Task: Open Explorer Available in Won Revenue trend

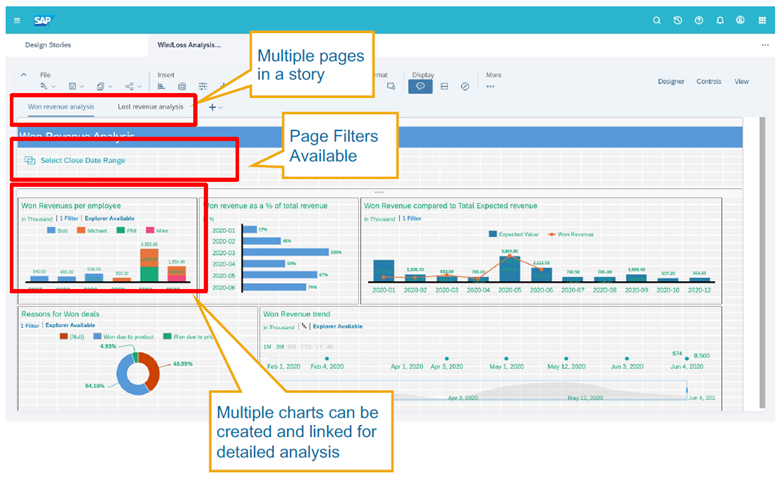Action: [338, 326]
